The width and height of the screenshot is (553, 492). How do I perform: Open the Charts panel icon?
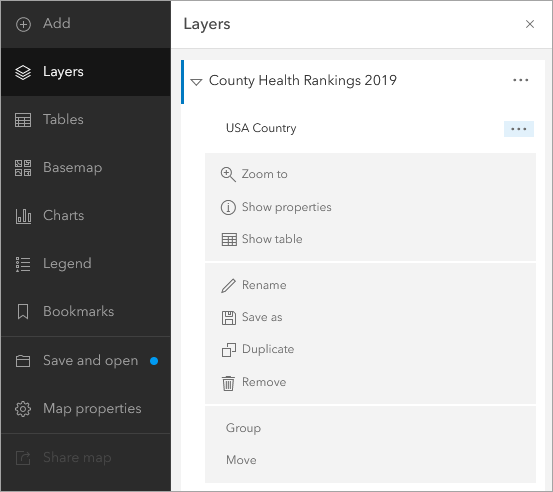(x=23, y=216)
